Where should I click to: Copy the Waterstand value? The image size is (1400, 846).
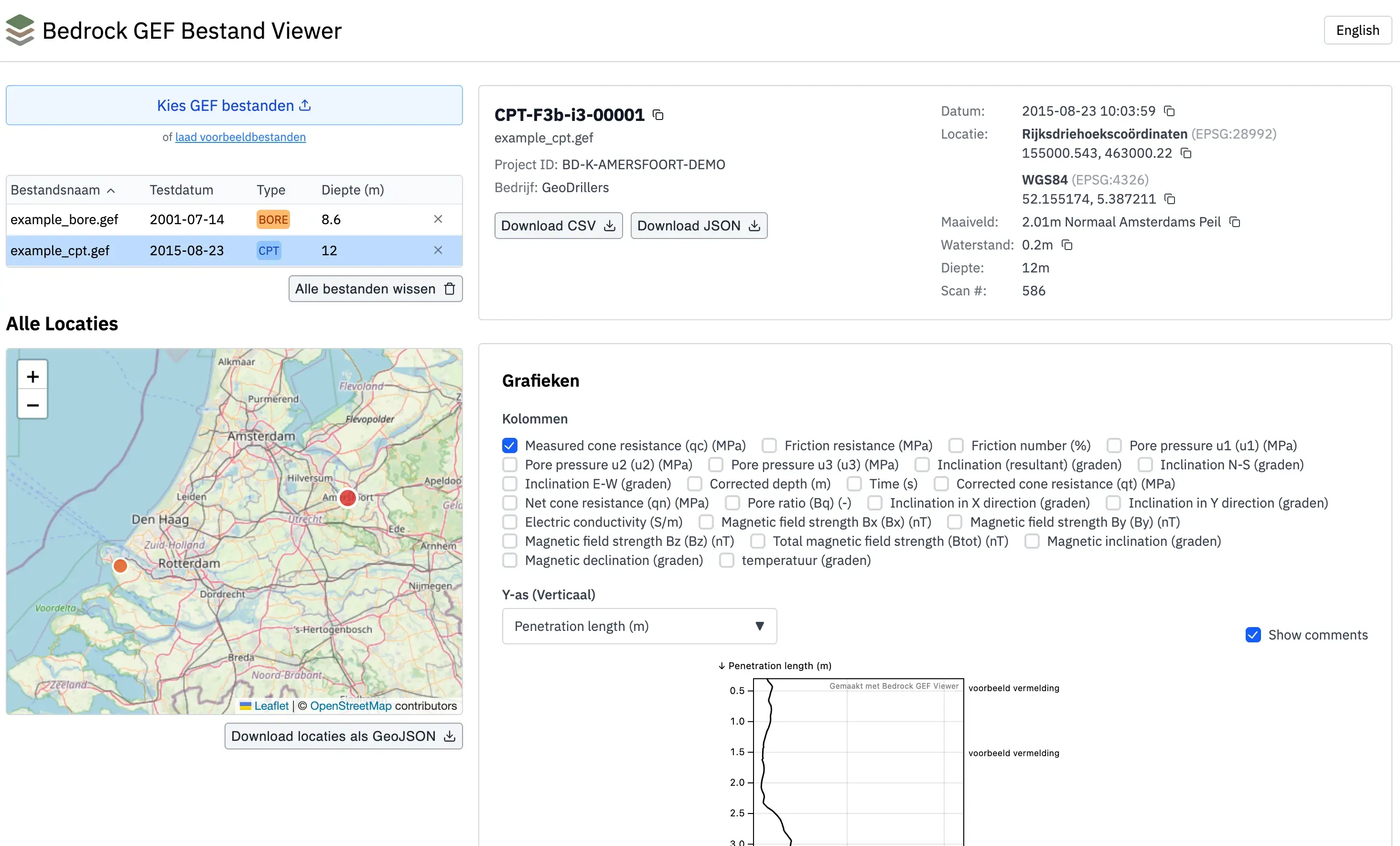pos(1067,244)
